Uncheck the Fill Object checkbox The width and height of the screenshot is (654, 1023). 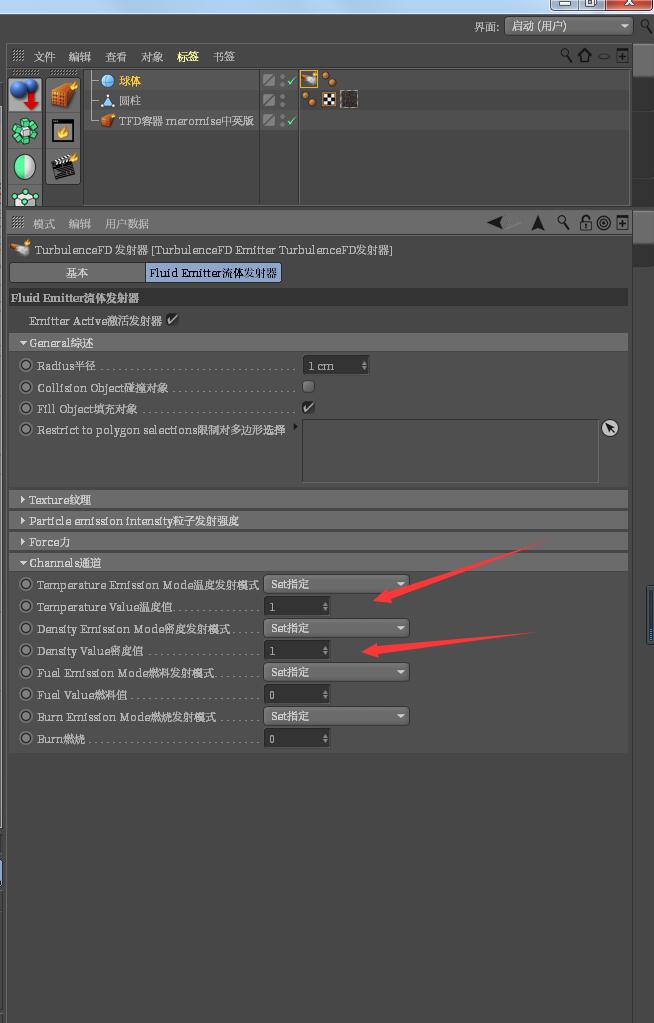(x=308, y=408)
